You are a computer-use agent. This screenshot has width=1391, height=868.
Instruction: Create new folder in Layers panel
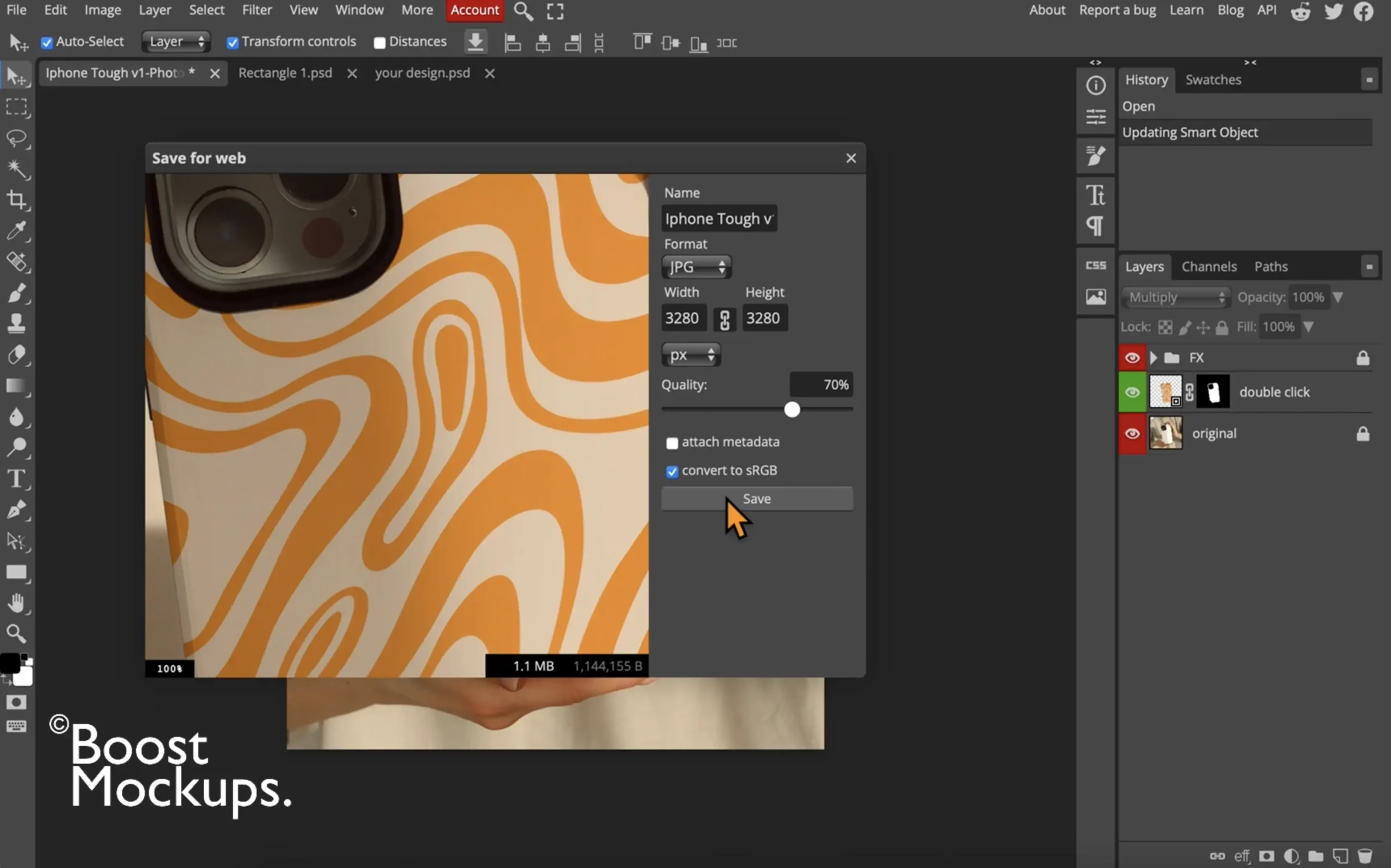(1315, 856)
